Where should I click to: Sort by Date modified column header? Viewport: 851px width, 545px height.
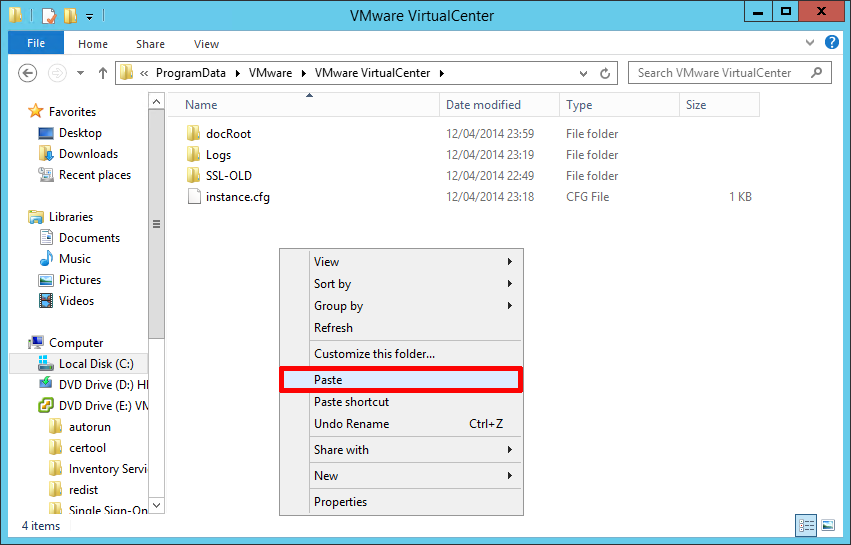[499, 105]
